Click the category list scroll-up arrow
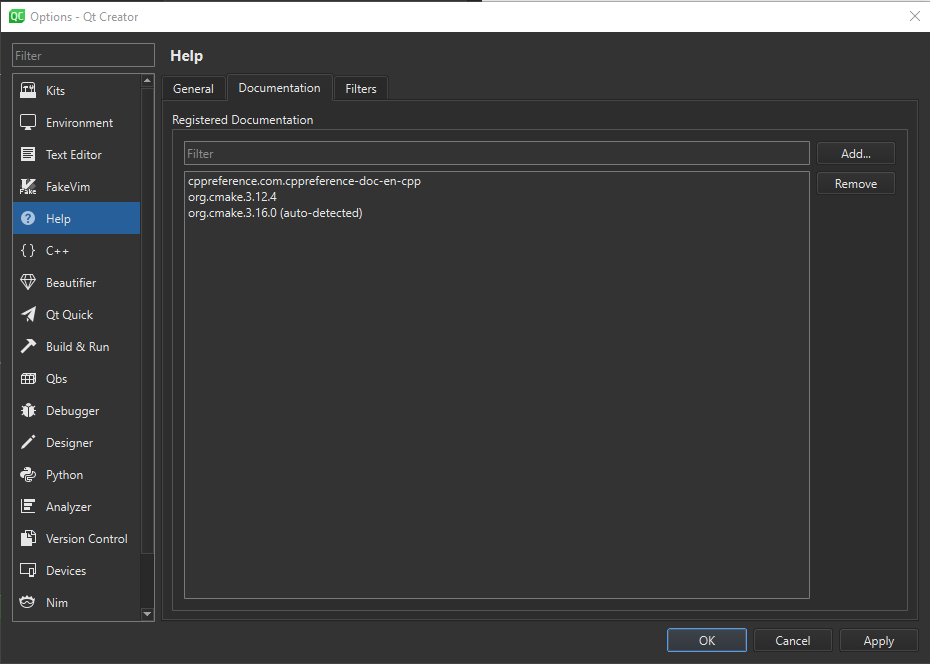Viewport: 930px width, 664px height. tap(148, 81)
